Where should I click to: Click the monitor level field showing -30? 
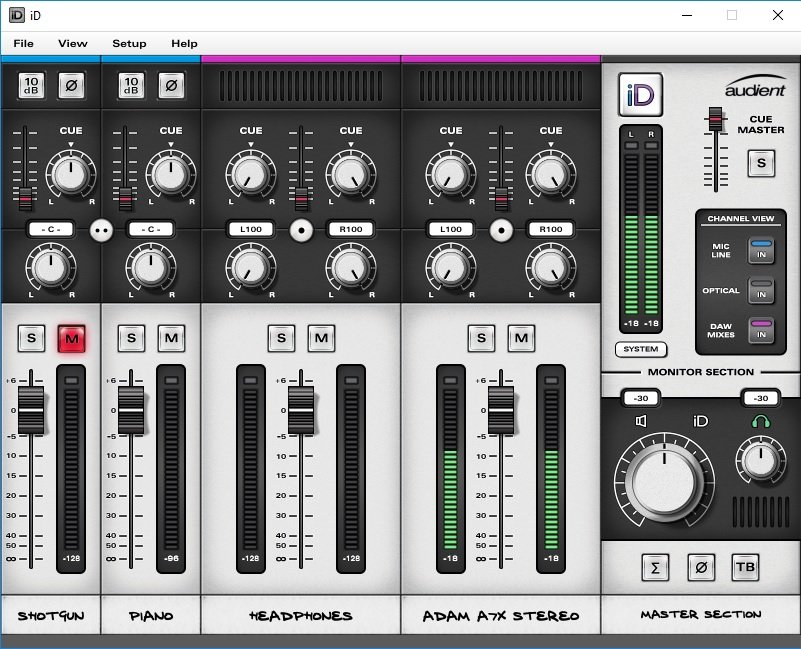tap(641, 399)
